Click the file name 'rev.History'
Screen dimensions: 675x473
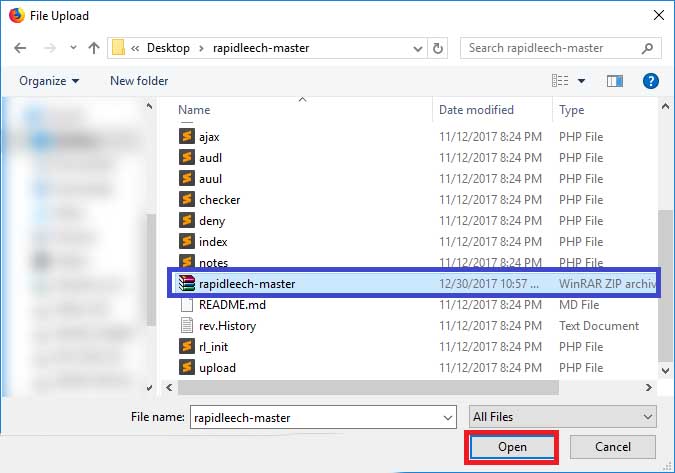pyautogui.click(x=228, y=326)
